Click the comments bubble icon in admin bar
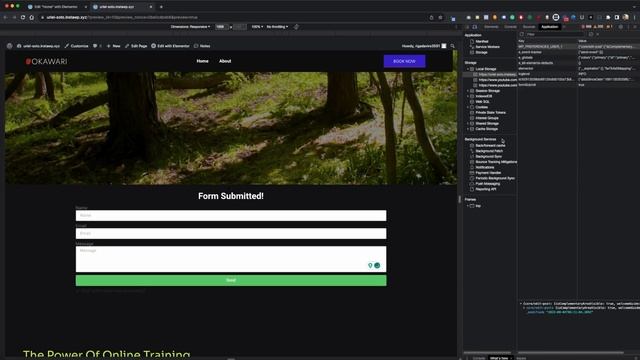 (x=95, y=46)
